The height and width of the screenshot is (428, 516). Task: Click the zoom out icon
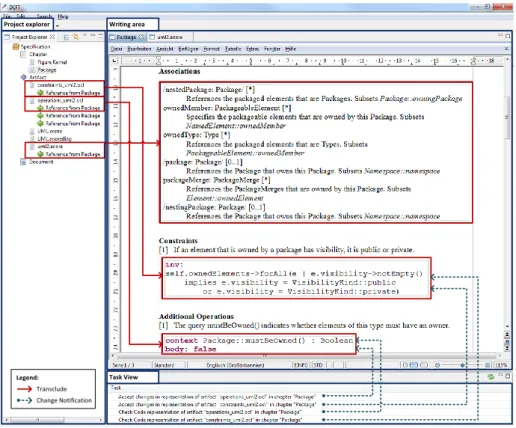coord(437,365)
